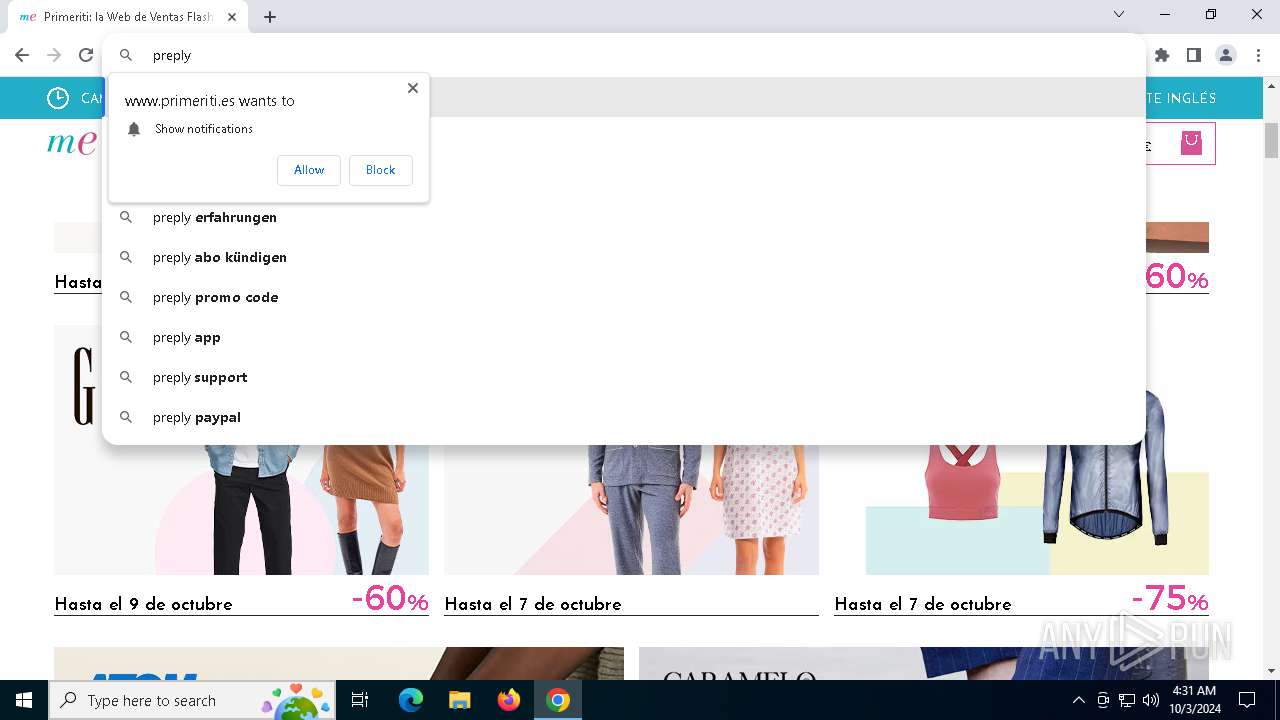1280x720 pixels.
Task: Open the Action Center notifications icon
Action: click(1247, 700)
